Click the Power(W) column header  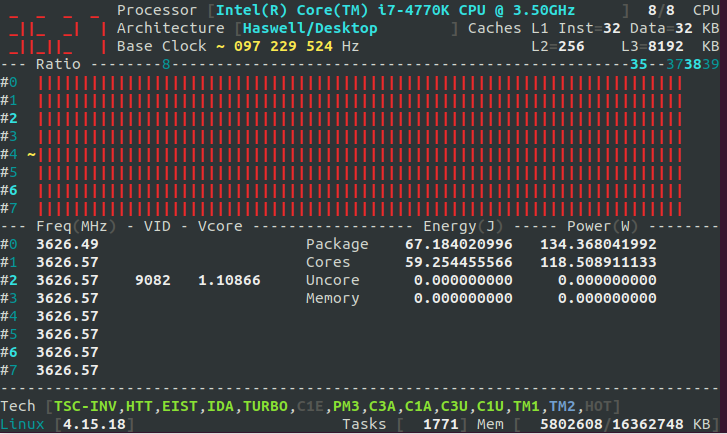(603, 226)
